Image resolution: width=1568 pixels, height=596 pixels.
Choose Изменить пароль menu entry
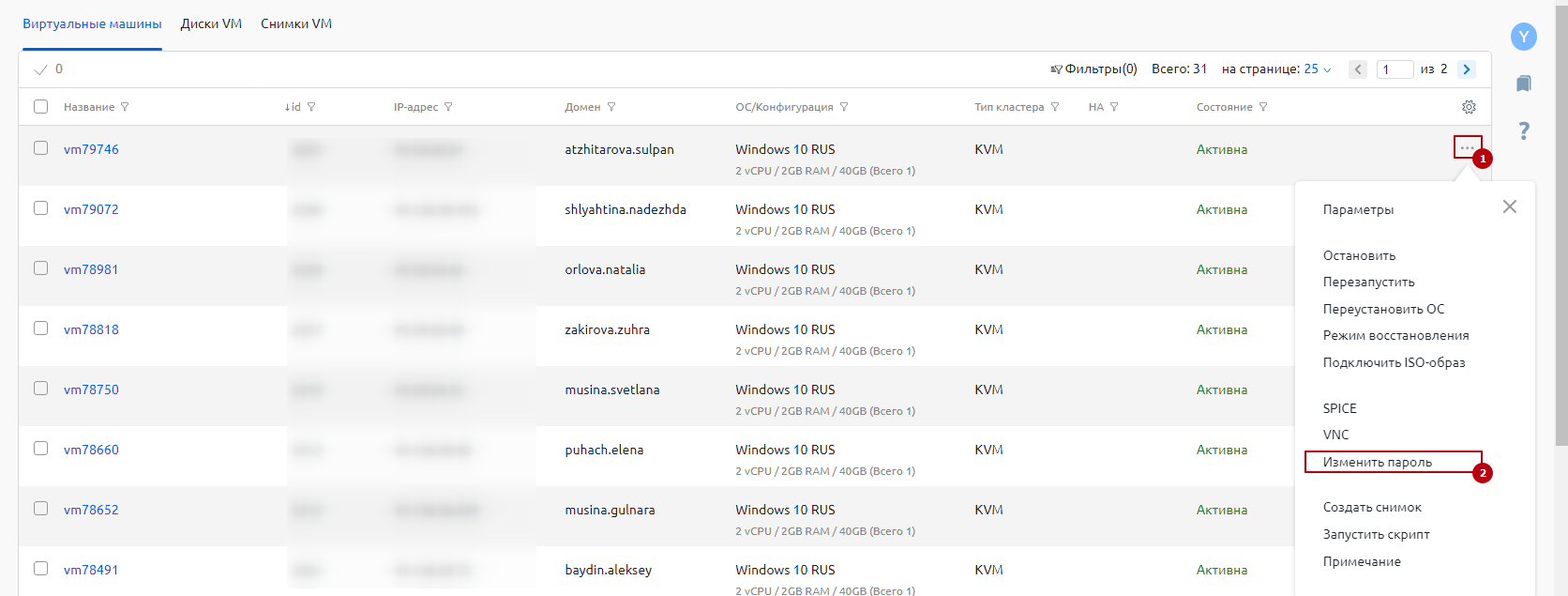[x=1377, y=462]
